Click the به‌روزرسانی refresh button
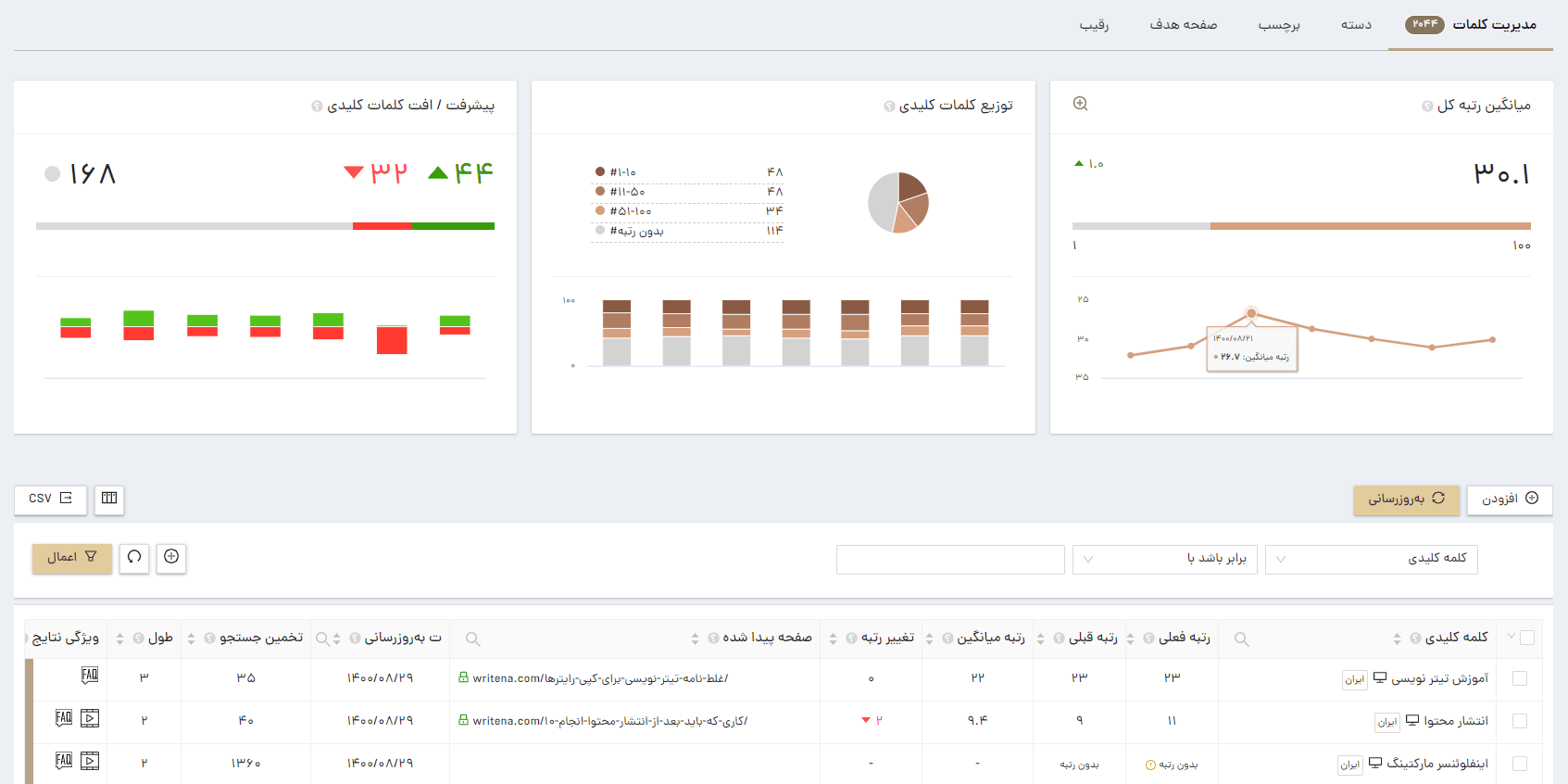1568x784 pixels. click(x=1406, y=499)
